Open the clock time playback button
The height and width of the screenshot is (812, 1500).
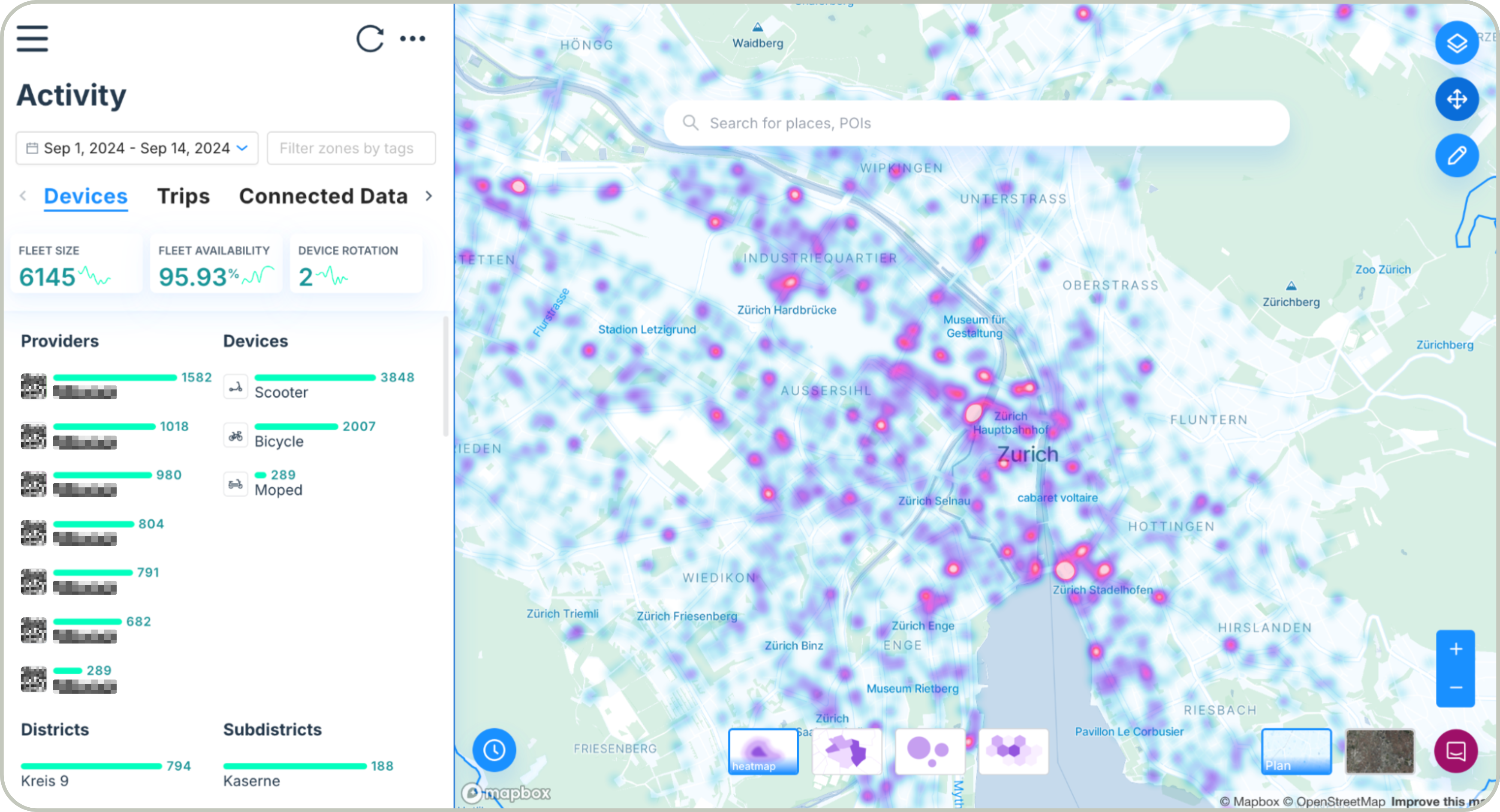click(x=494, y=750)
